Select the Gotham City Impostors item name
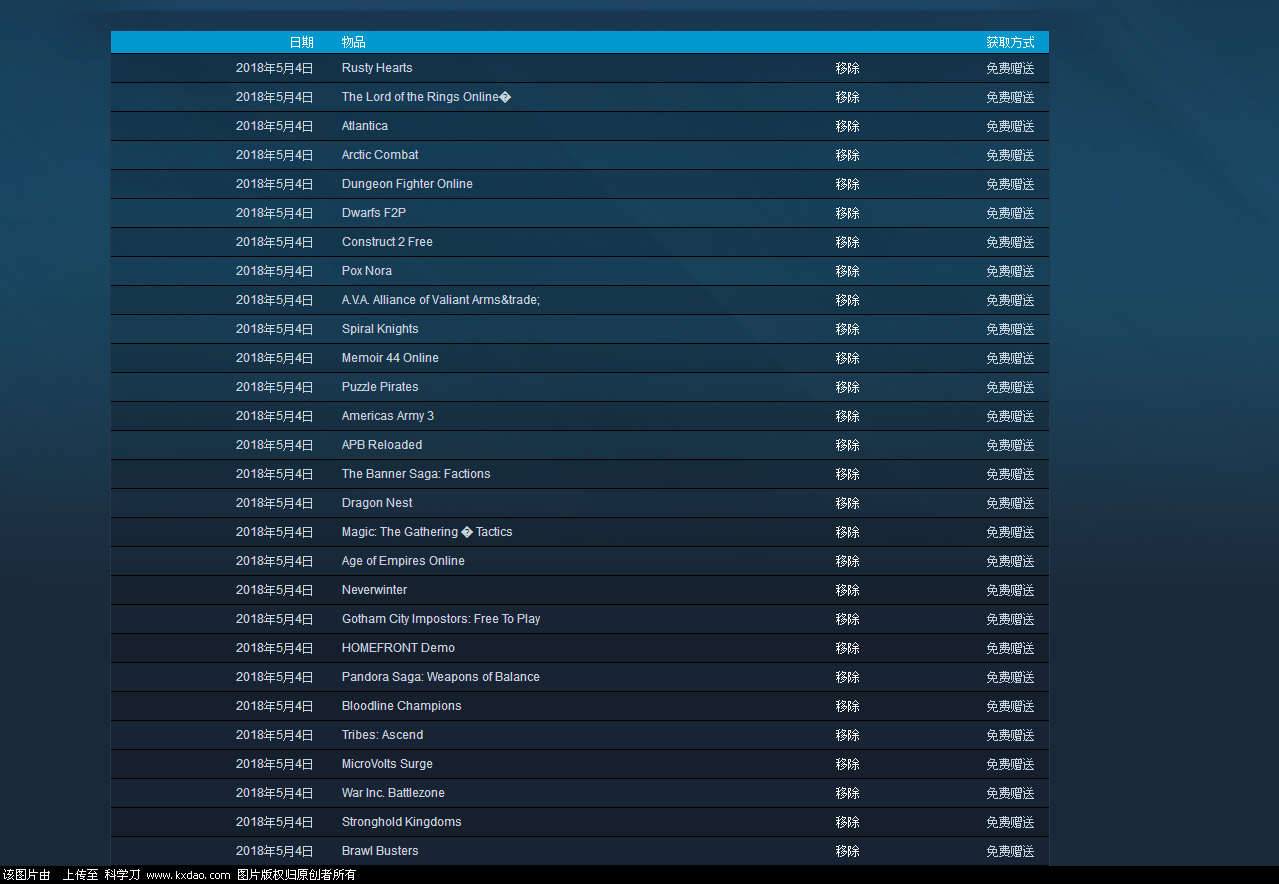Viewport: 1279px width, 884px height. tap(440, 619)
